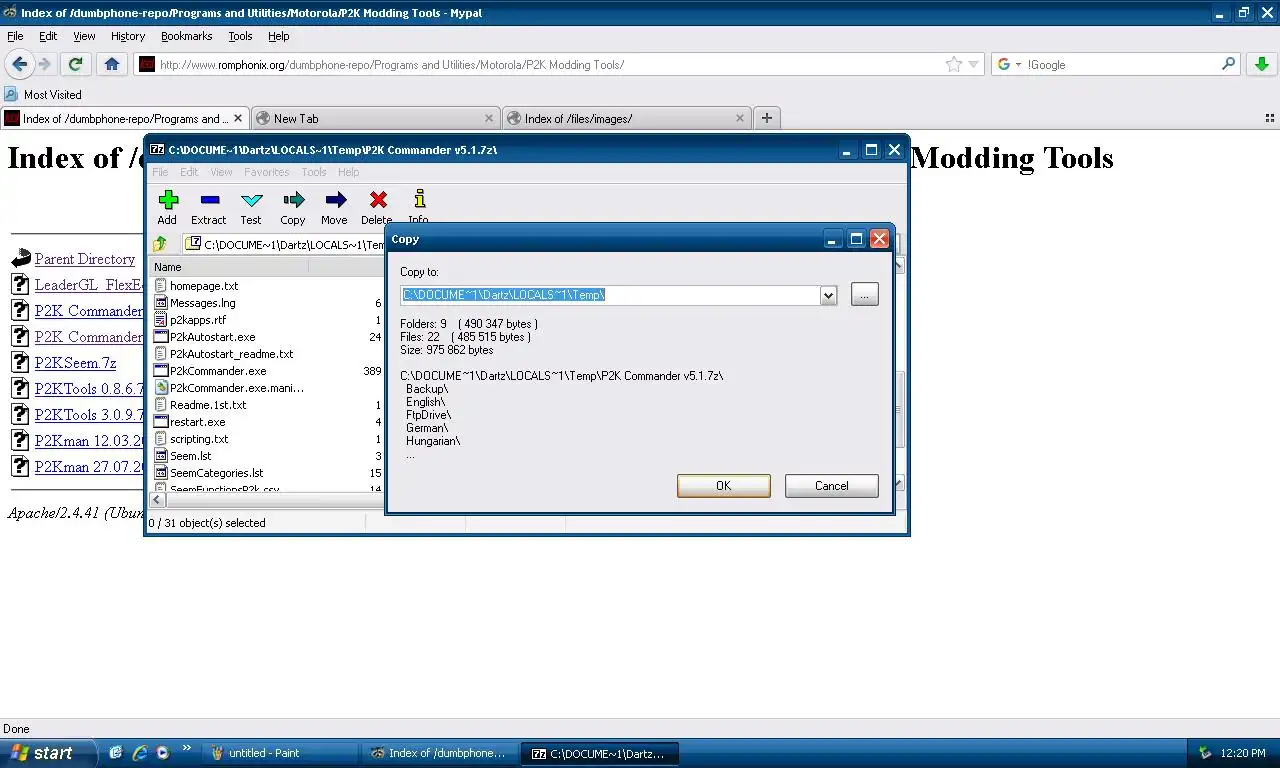Click the Internet Explorer quick launch icon
Screen dimensions: 1280x768
[x=140, y=753]
